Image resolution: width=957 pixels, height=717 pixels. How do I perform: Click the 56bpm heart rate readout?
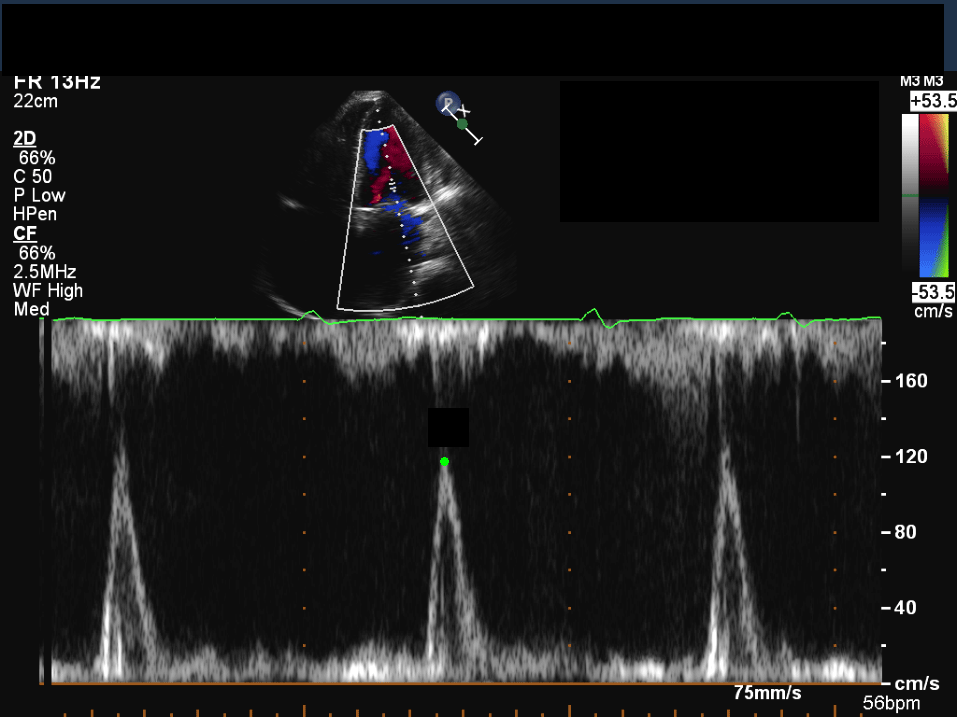pyautogui.click(x=891, y=703)
